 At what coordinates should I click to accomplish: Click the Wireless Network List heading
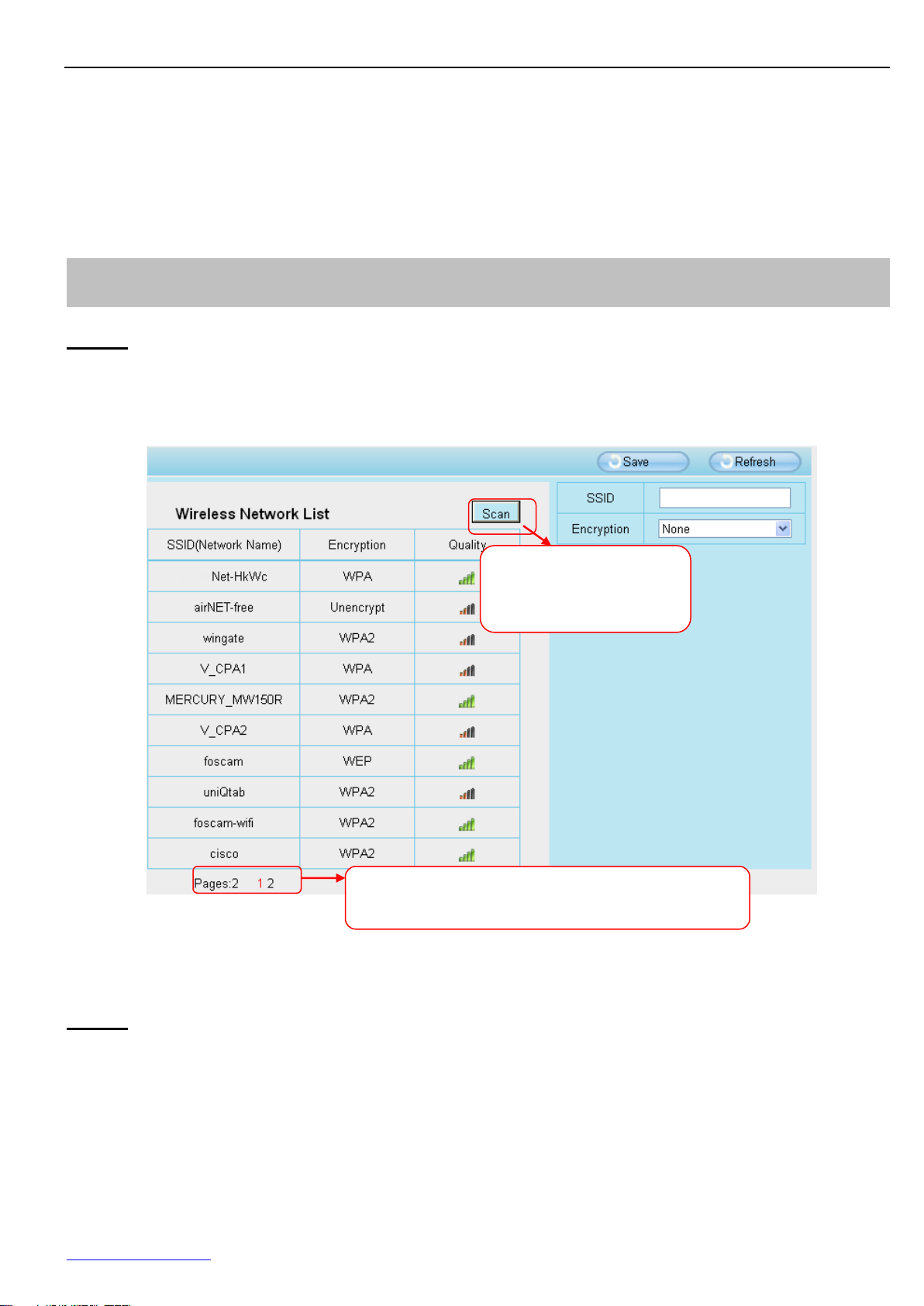click(x=252, y=514)
